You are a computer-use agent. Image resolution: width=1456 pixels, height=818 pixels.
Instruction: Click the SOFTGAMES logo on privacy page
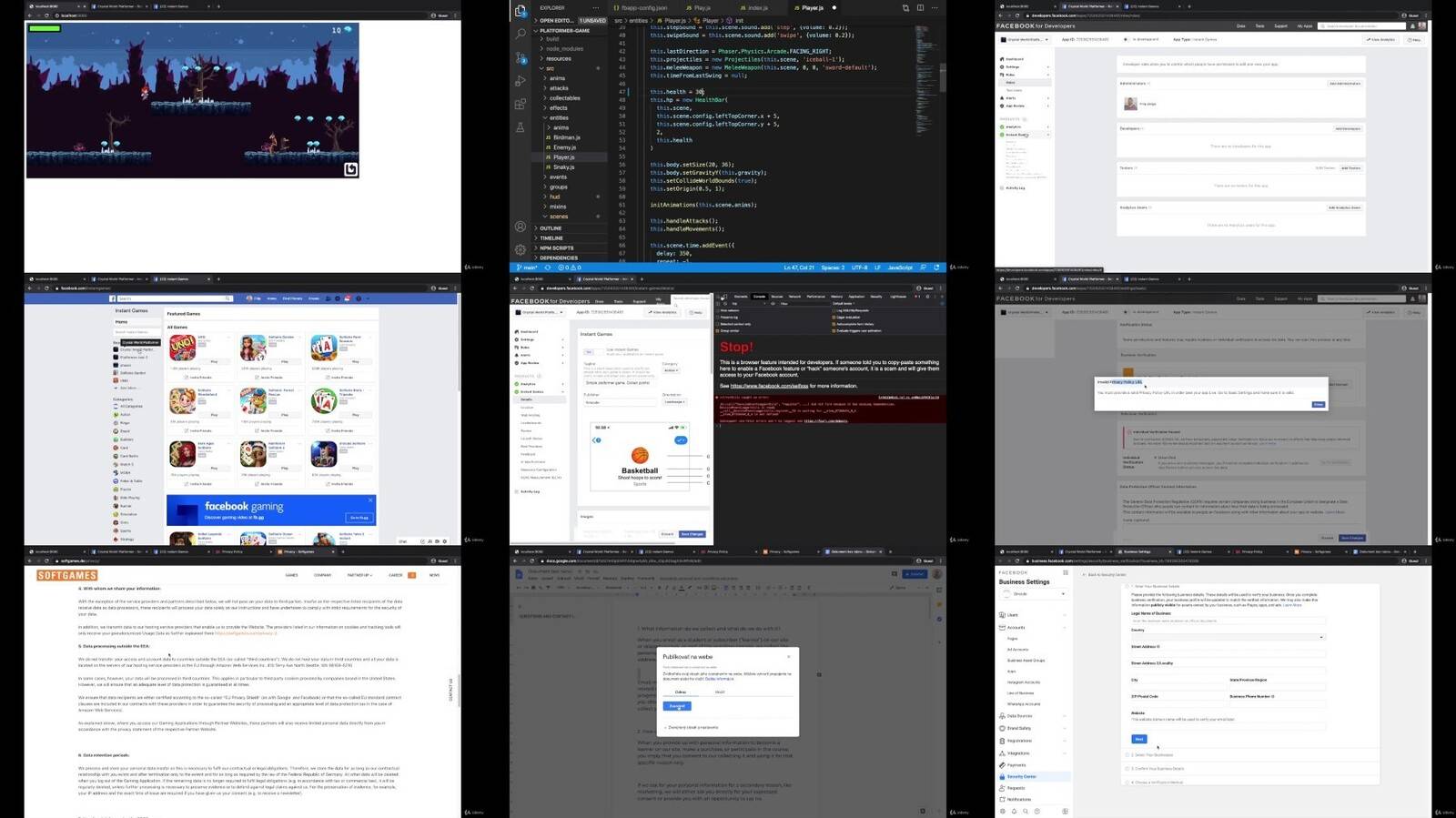coord(66,575)
